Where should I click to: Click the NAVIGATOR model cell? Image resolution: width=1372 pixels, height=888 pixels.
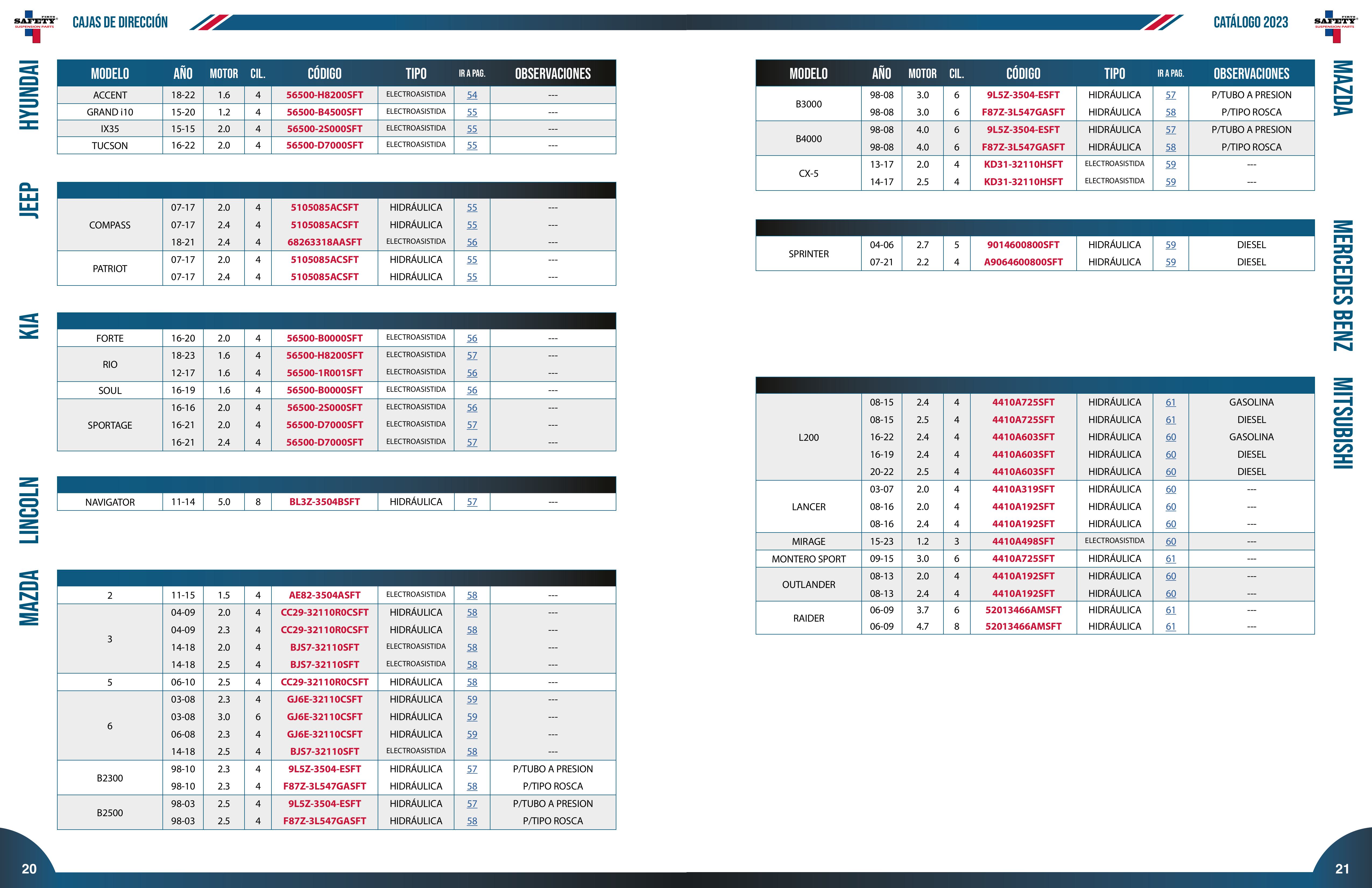[110, 502]
